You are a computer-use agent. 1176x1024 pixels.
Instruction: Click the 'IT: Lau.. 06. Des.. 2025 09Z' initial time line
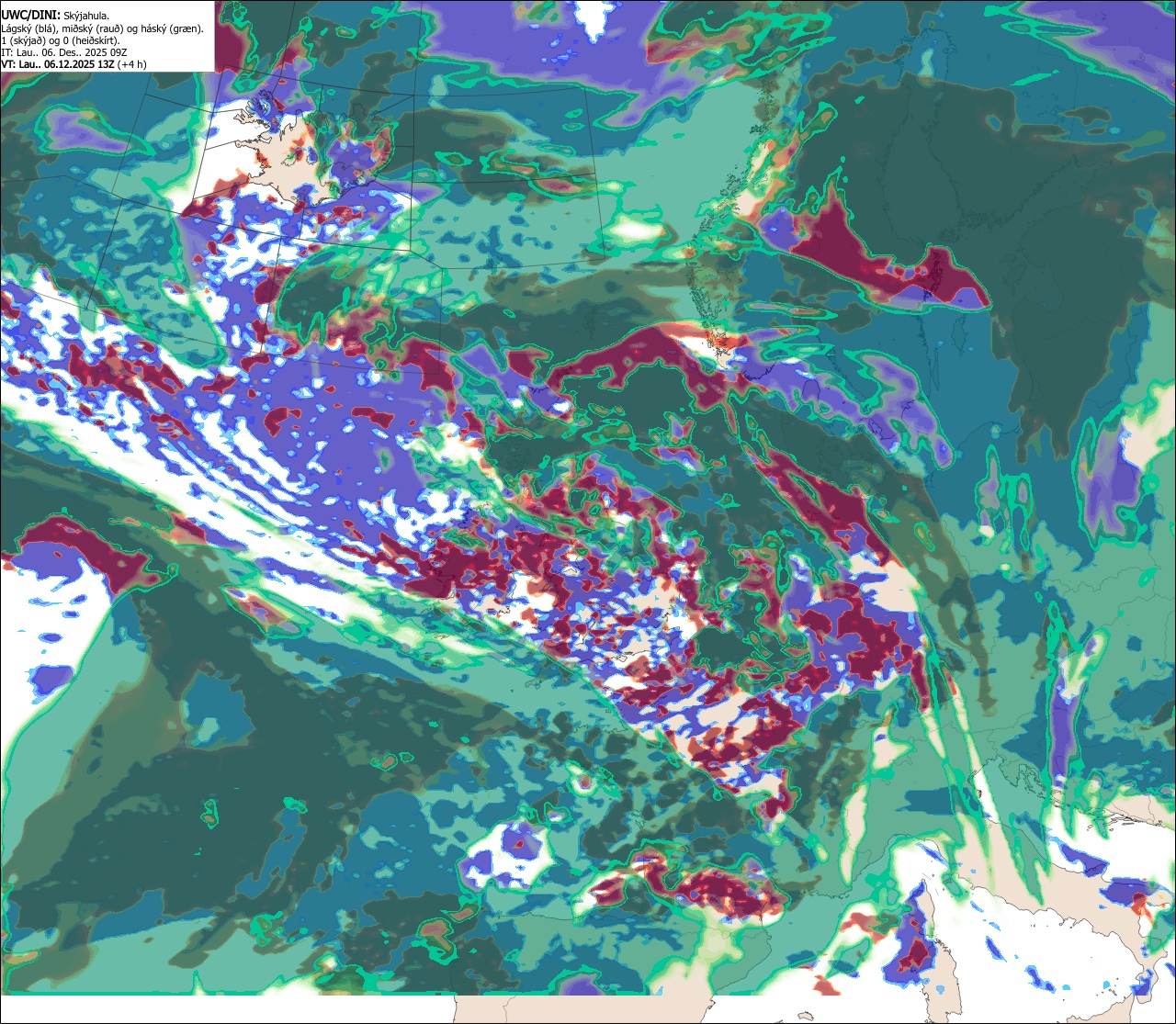(x=64, y=52)
